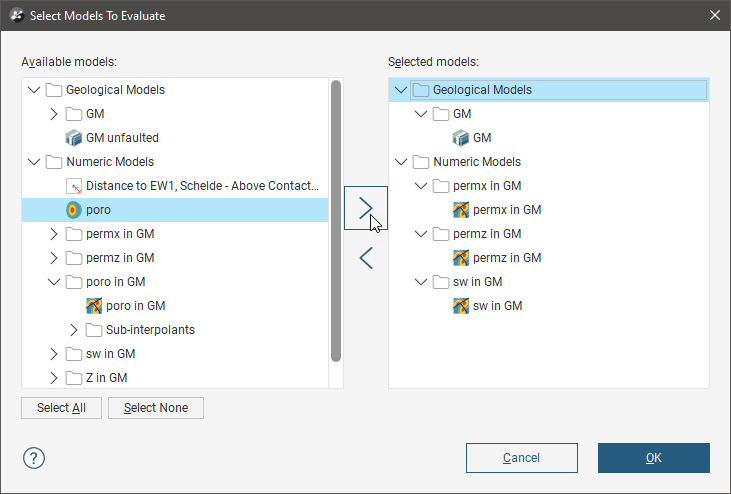731x494 pixels.
Task: Click the Distance to EW1 function icon
Action: (x=75, y=186)
